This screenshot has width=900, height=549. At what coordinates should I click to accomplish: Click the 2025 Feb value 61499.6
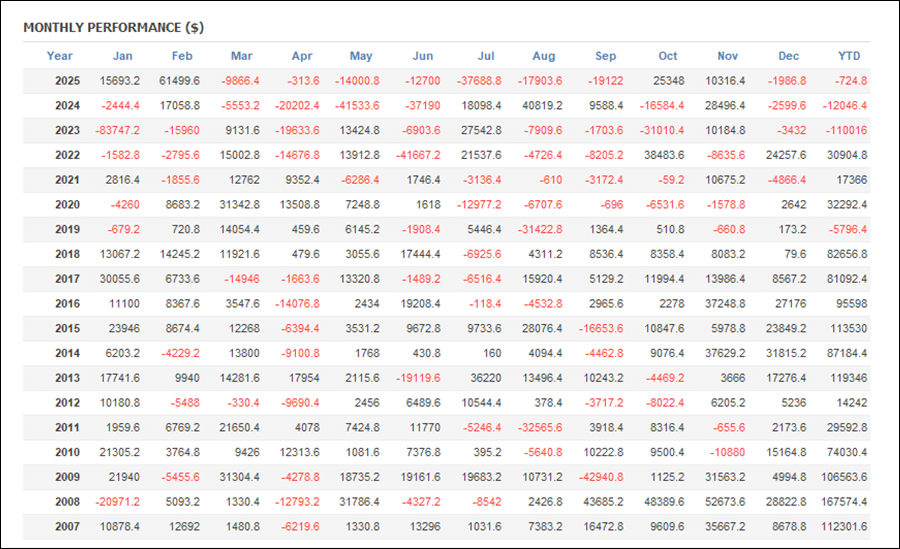pyautogui.click(x=179, y=81)
